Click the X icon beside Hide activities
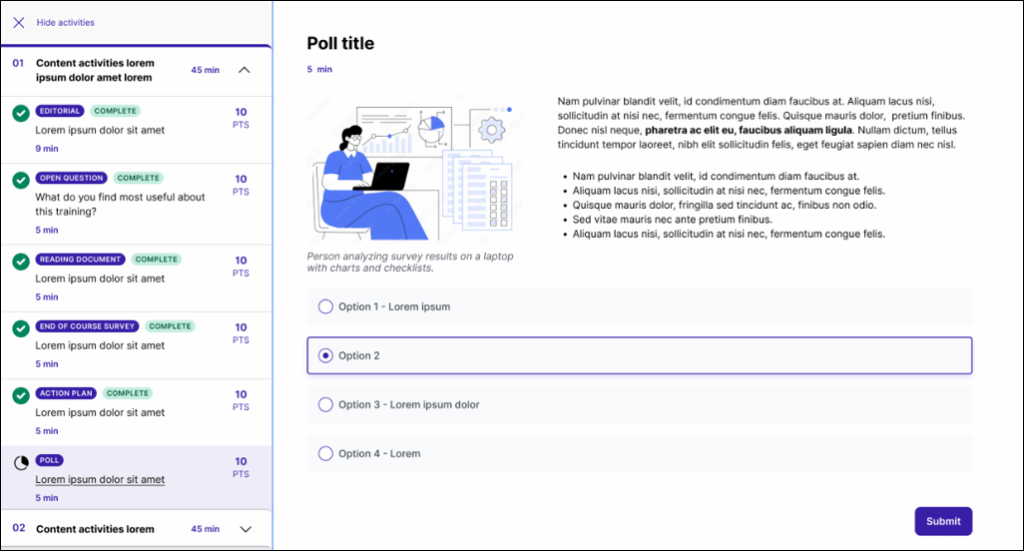Screen dimensions: 1024x551 click(19, 22)
